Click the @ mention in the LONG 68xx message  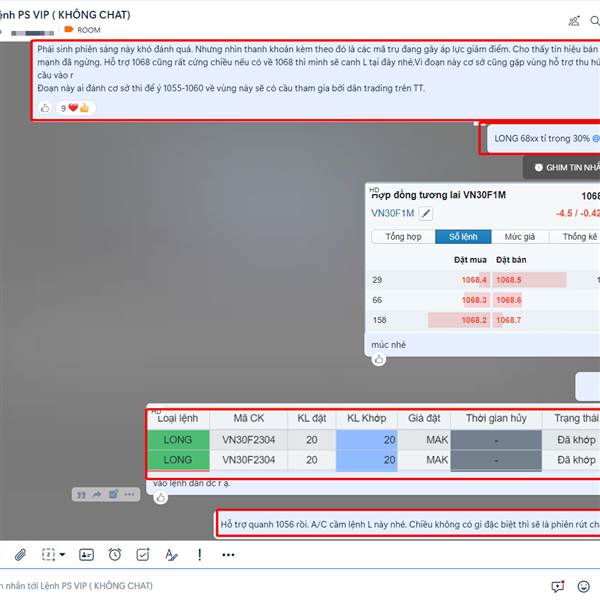point(596,139)
